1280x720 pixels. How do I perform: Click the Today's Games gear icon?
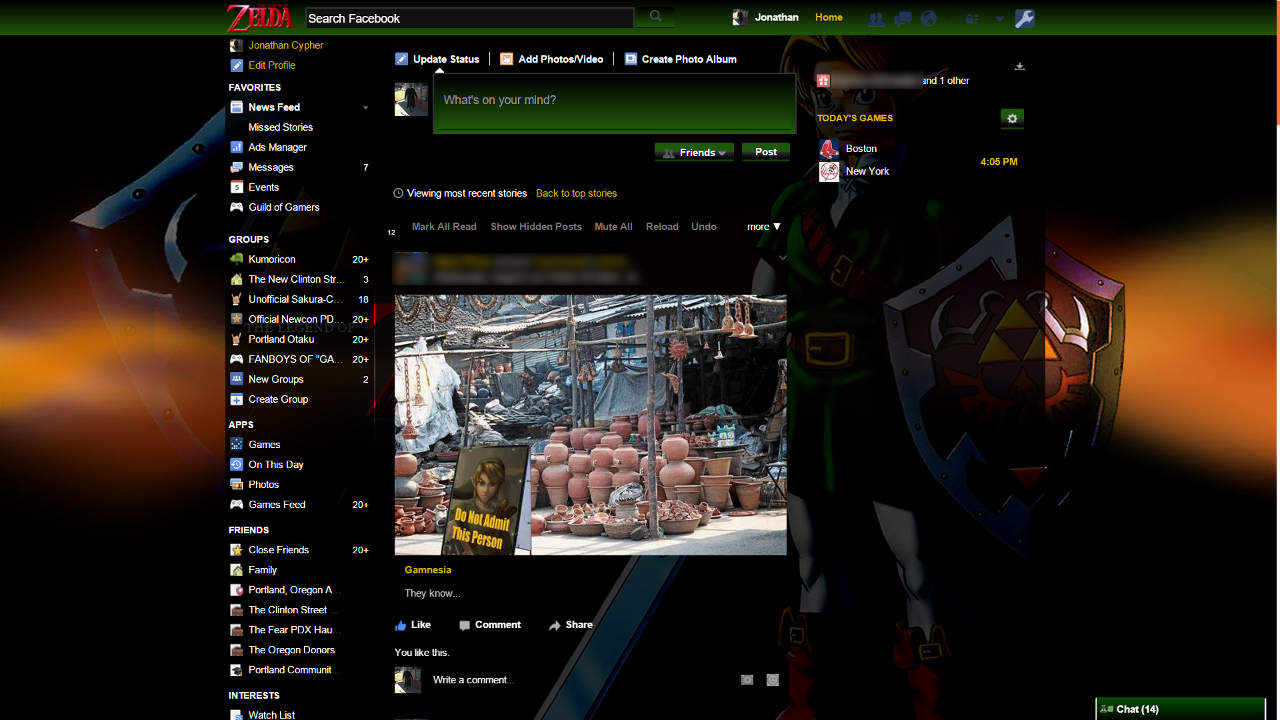1012,119
